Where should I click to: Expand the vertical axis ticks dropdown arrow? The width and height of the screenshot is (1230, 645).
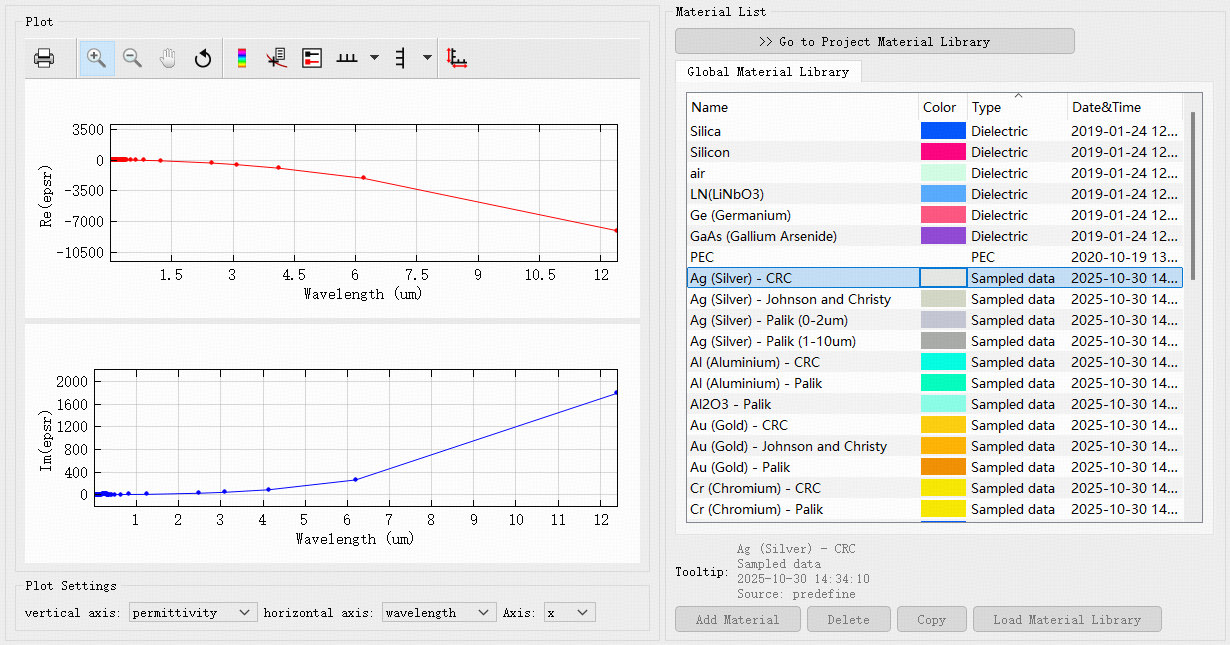pos(427,58)
